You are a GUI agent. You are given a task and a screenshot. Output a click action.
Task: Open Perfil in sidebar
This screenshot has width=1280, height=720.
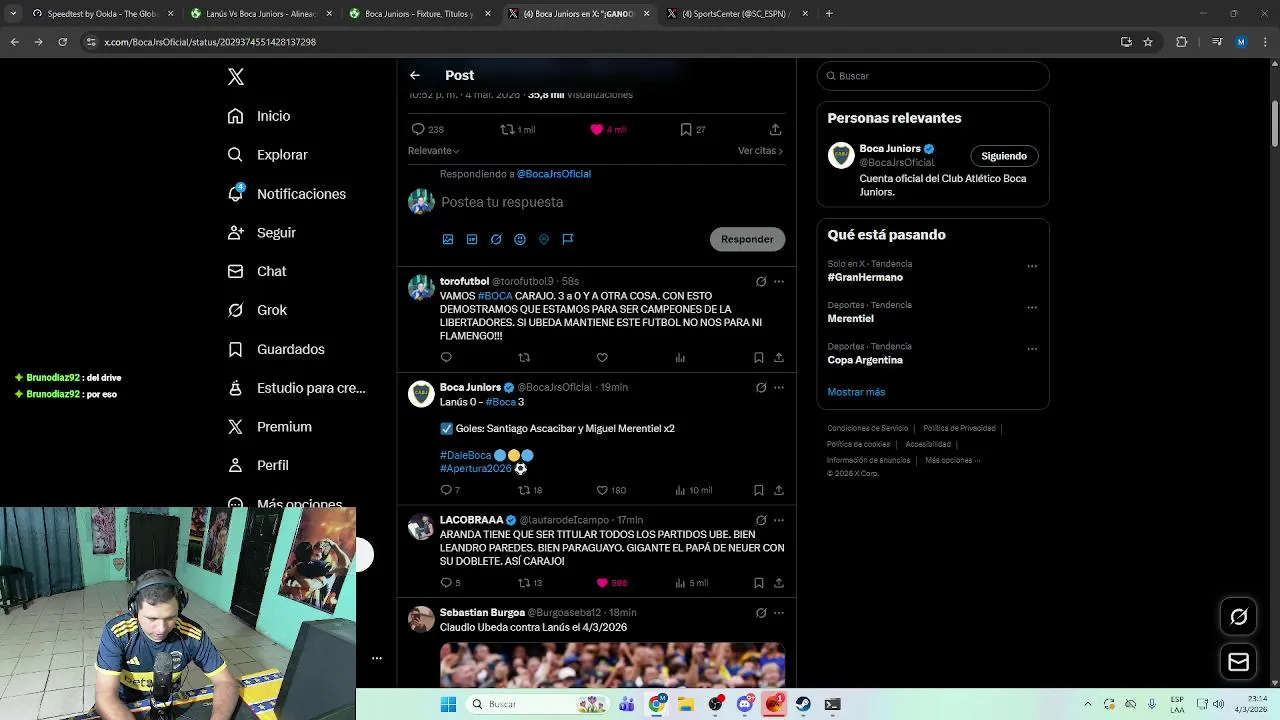pyautogui.click(x=258, y=465)
